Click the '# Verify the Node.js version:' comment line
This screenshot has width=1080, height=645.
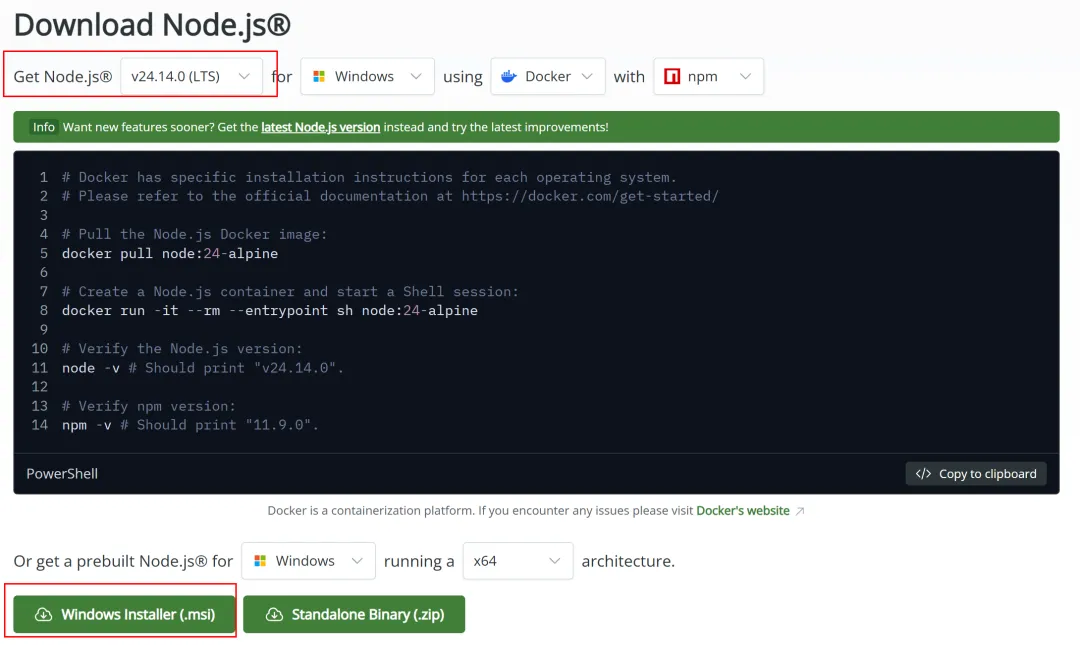[x=182, y=349]
